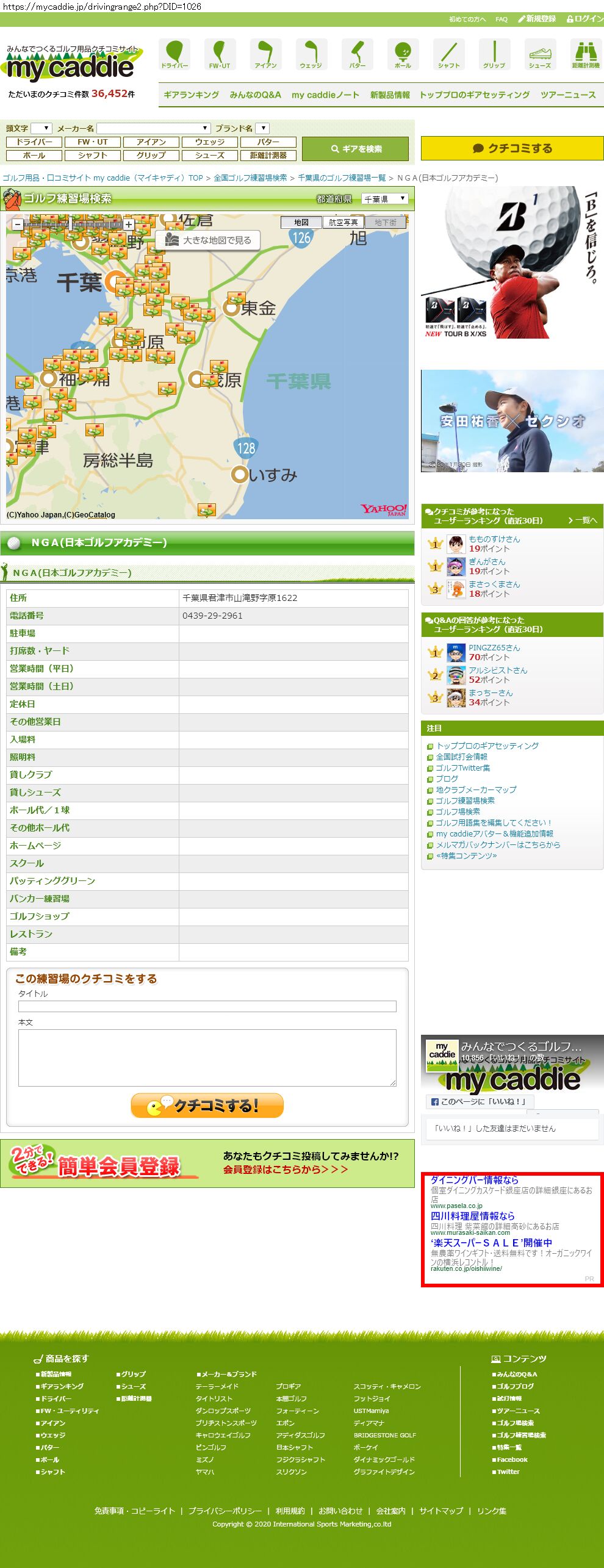Image resolution: width=604 pixels, height=1568 pixels.
Task: Select アイアン search category button
Action: (151, 142)
